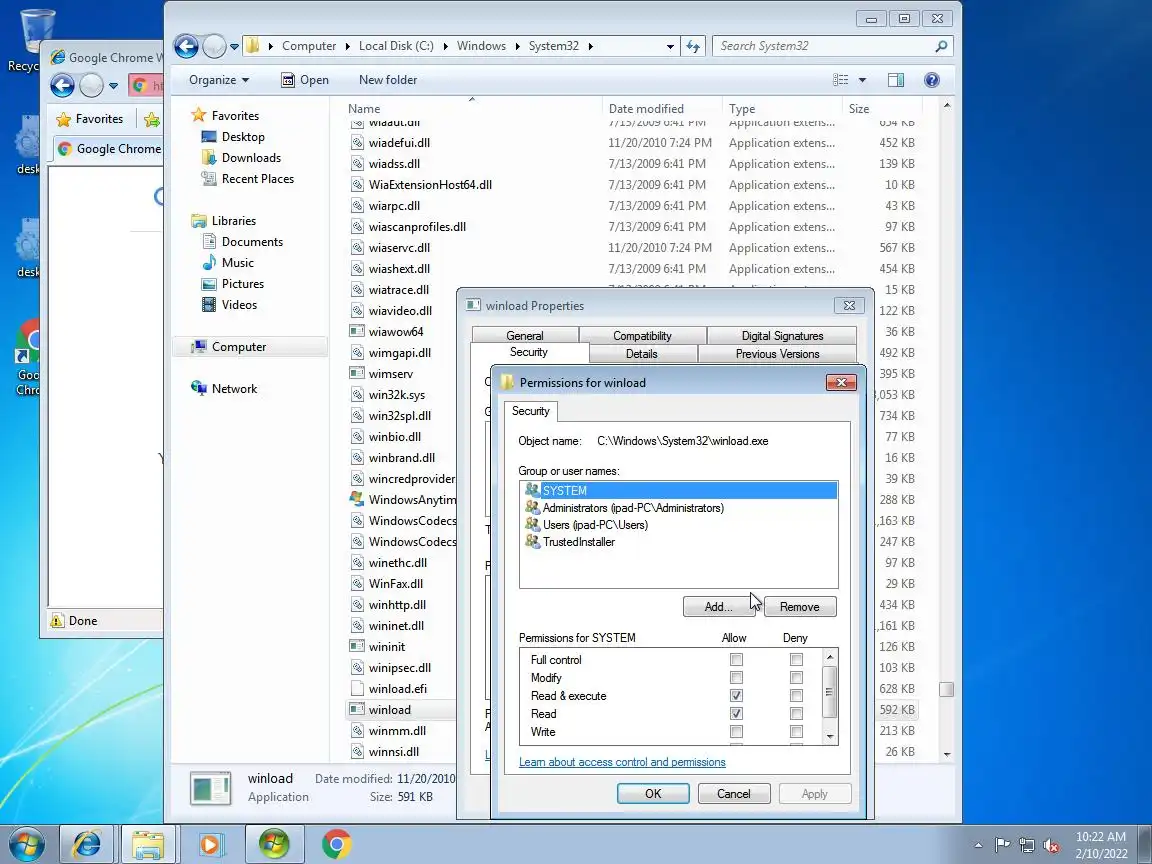Open address bar history dropdown
This screenshot has width=1152, height=864.
pos(670,46)
